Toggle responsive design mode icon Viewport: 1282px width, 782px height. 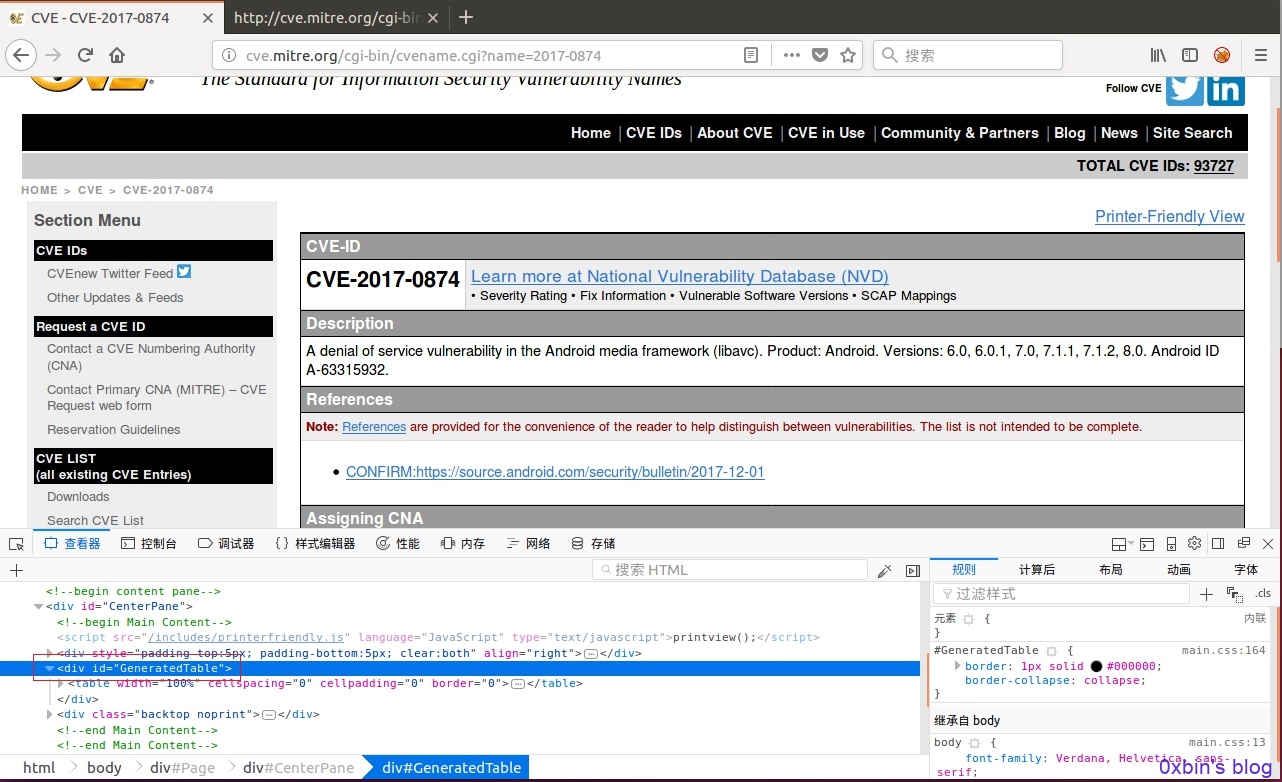pyautogui.click(x=1170, y=544)
